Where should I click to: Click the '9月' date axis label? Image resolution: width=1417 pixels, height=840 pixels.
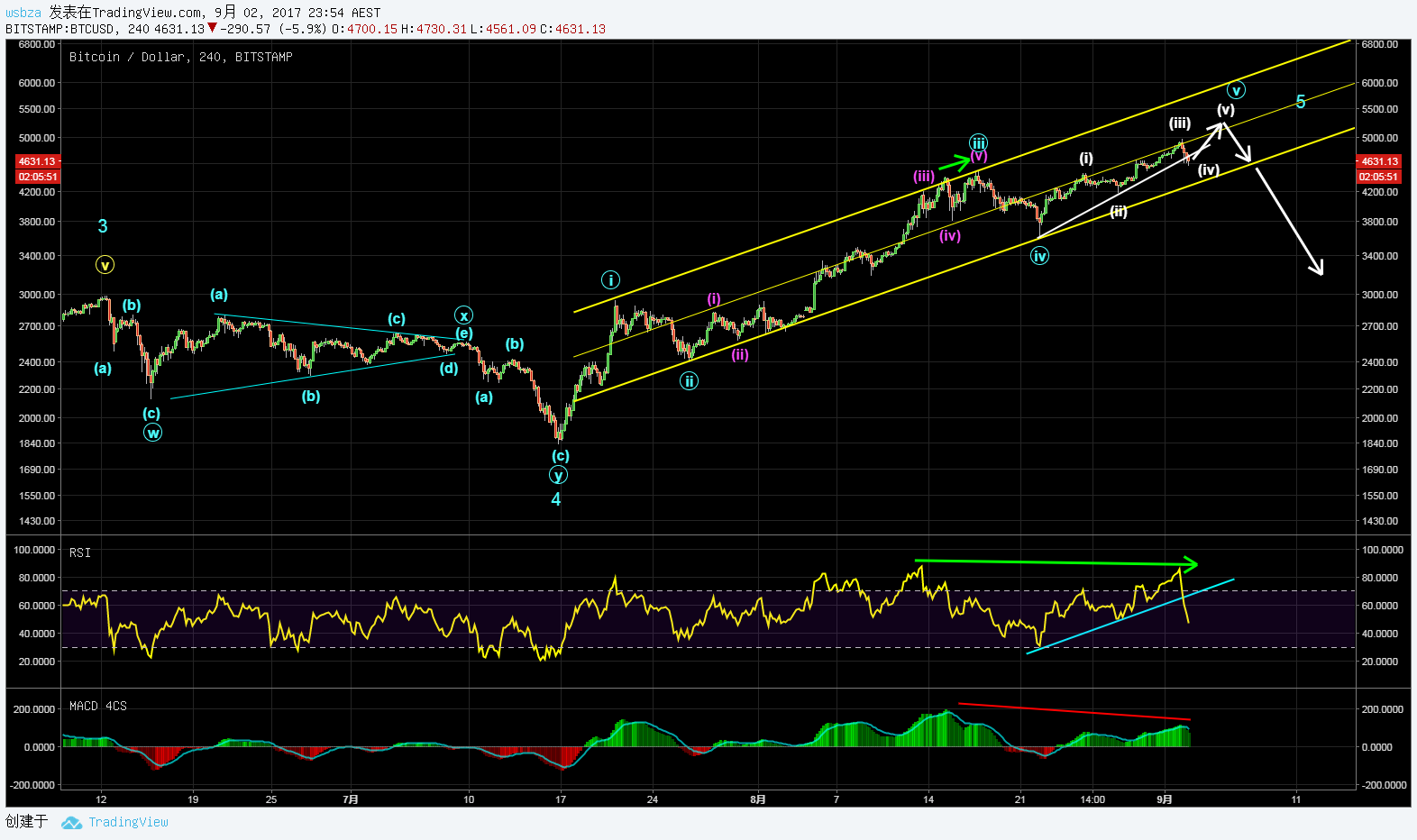[1165, 799]
